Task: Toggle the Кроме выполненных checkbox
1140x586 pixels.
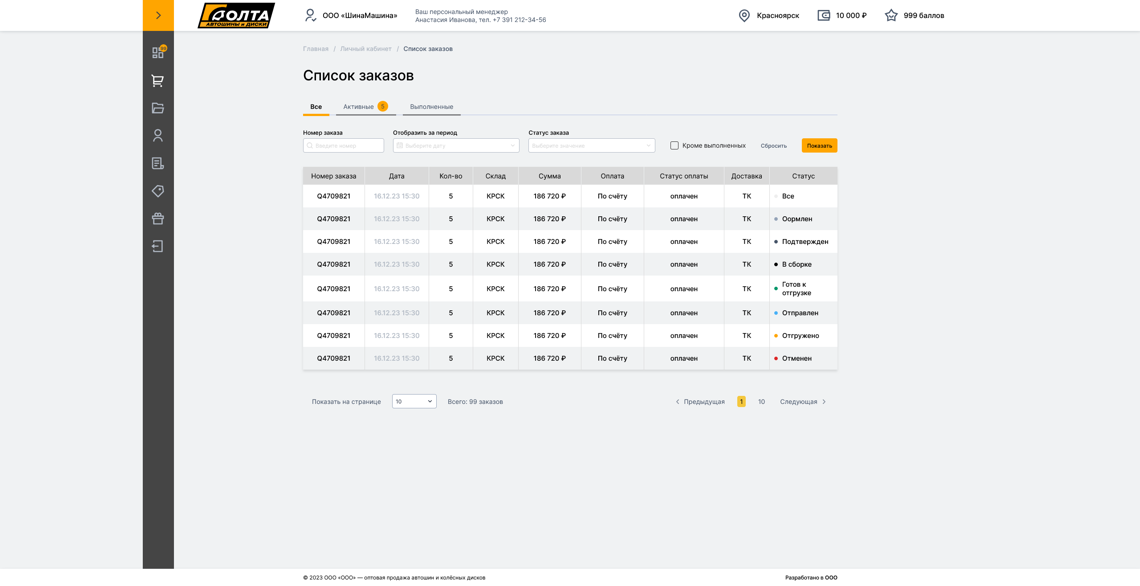Action: coord(675,145)
